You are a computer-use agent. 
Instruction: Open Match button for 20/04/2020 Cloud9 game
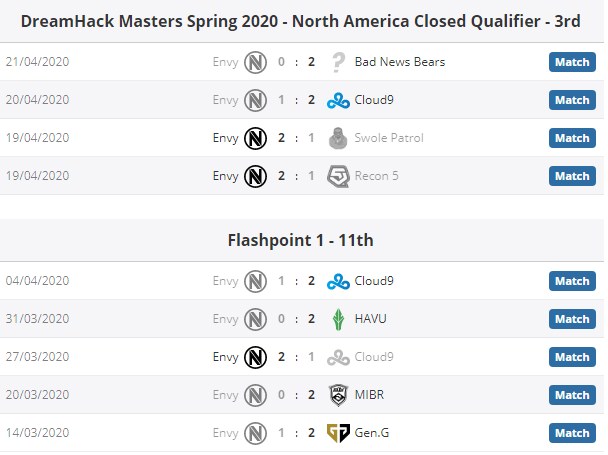pyautogui.click(x=572, y=100)
